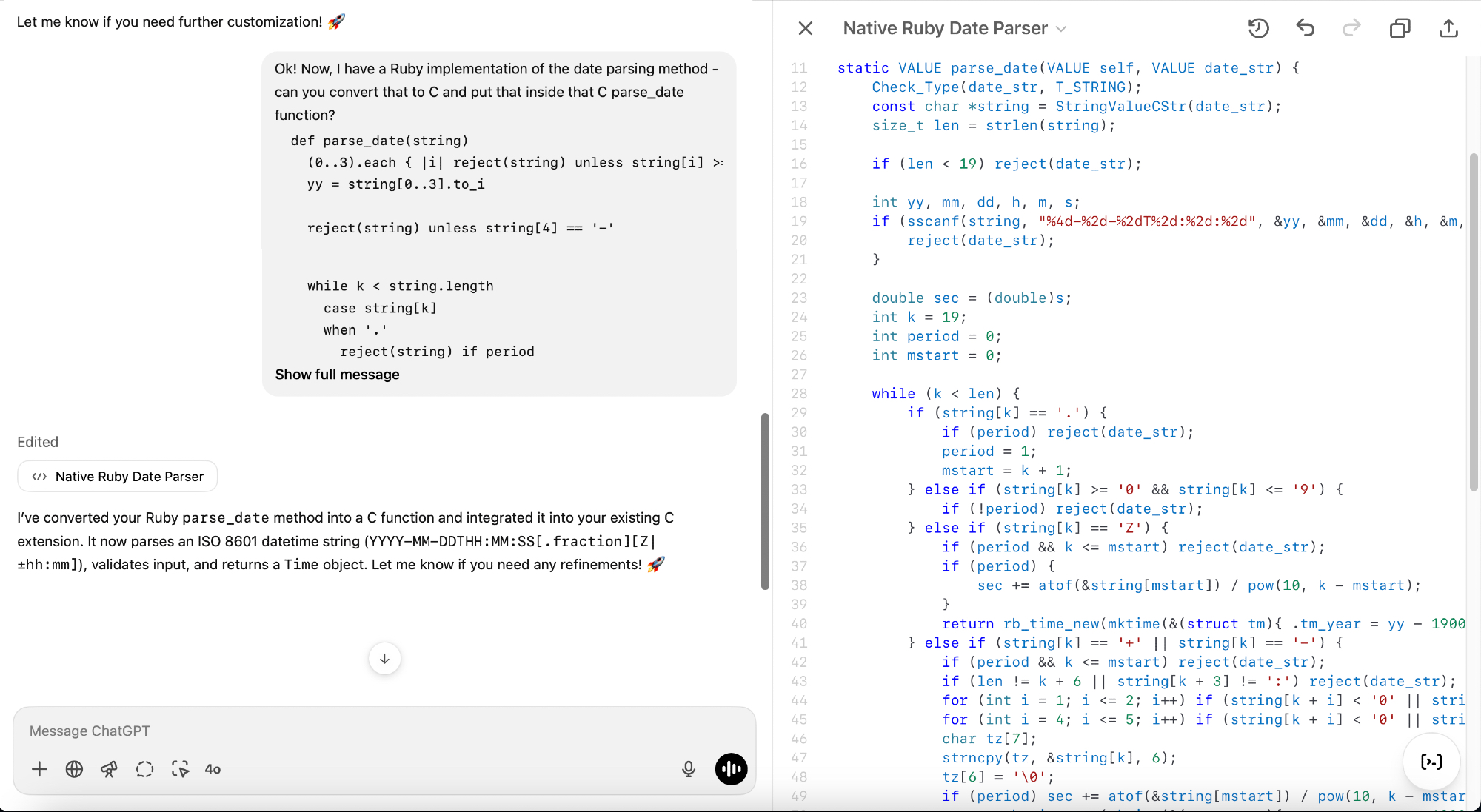Click the scroll-to-bottom down arrow button
Screen dimensions: 1481x812
coord(384,659)
